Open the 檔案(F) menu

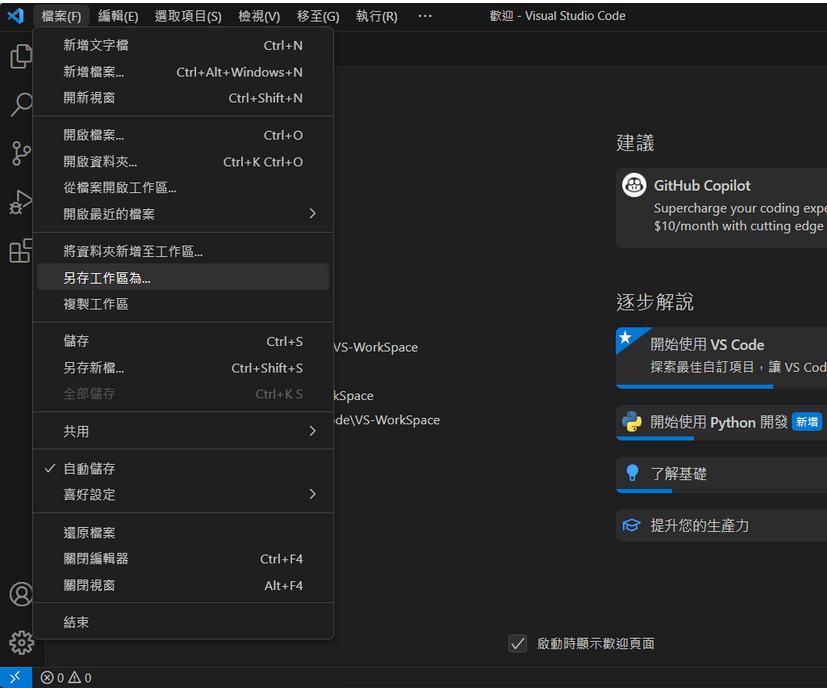click(61, 16)
